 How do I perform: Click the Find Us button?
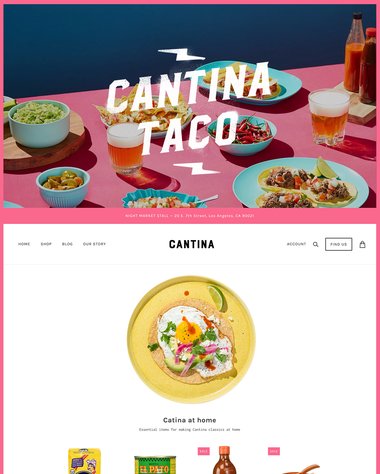pos(339,244)
